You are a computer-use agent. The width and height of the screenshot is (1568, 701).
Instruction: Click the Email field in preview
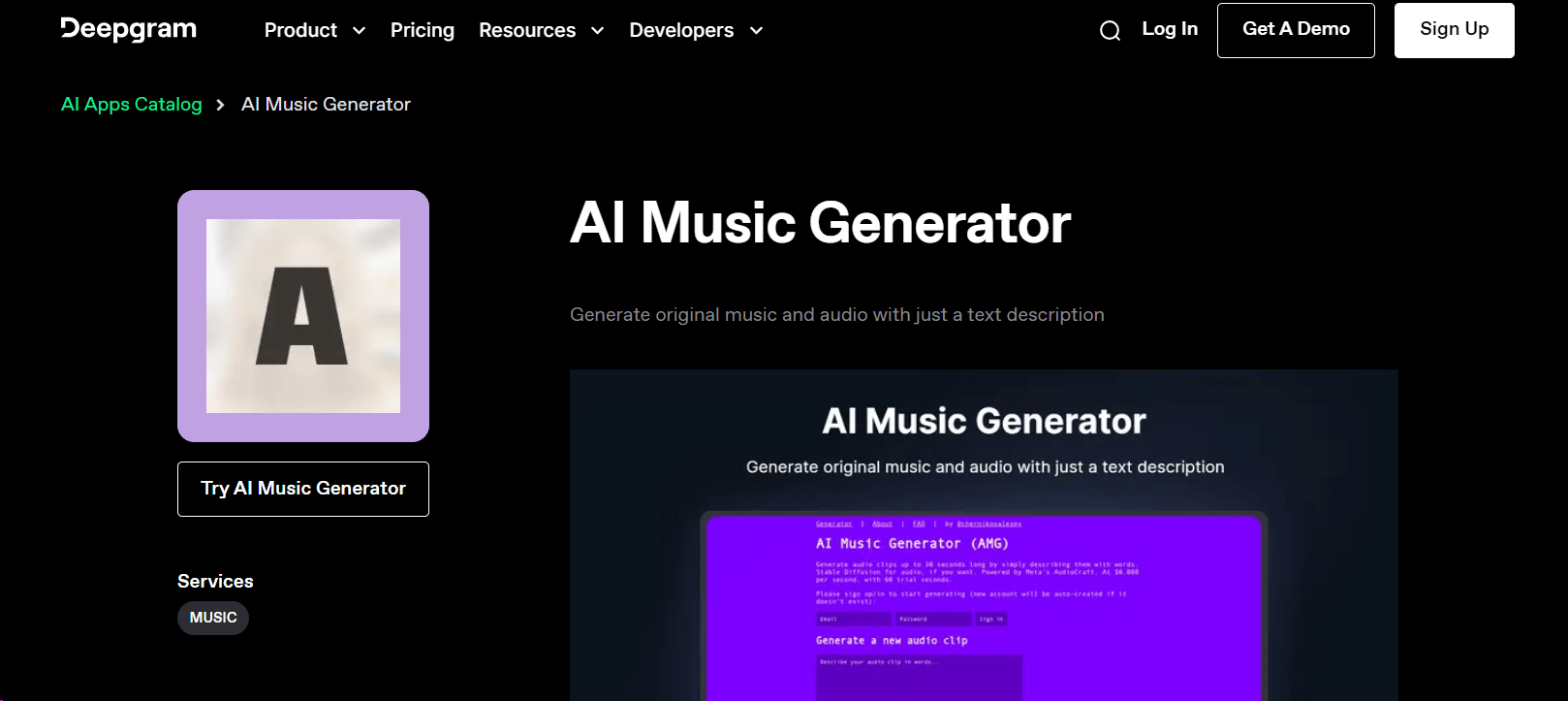(x=852, y=619)
